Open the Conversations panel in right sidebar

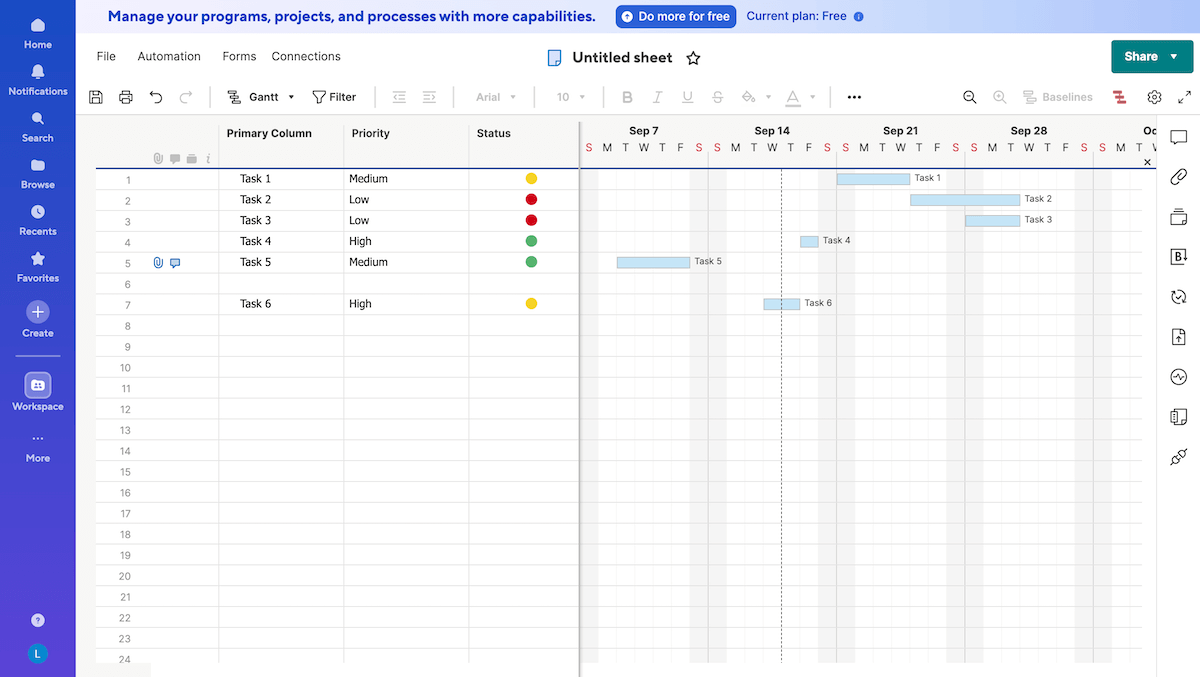point(1178,137)
